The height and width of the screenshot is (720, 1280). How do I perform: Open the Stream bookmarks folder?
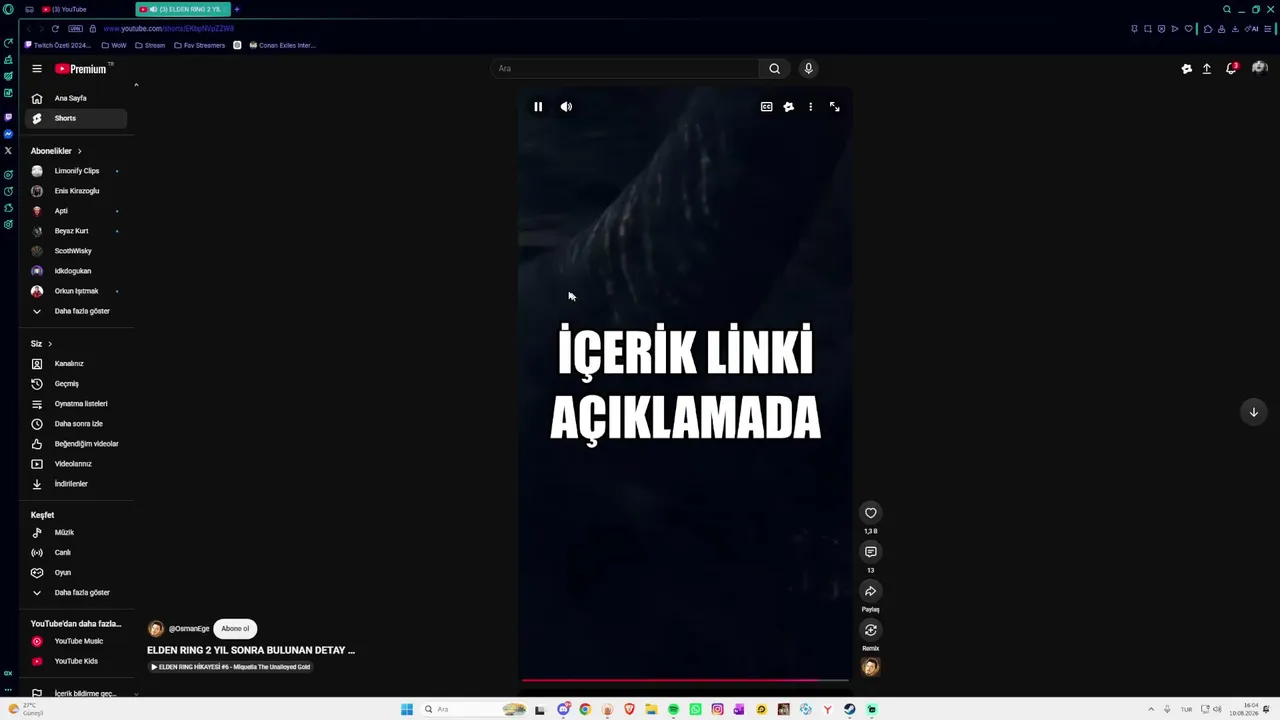(149, 45)
